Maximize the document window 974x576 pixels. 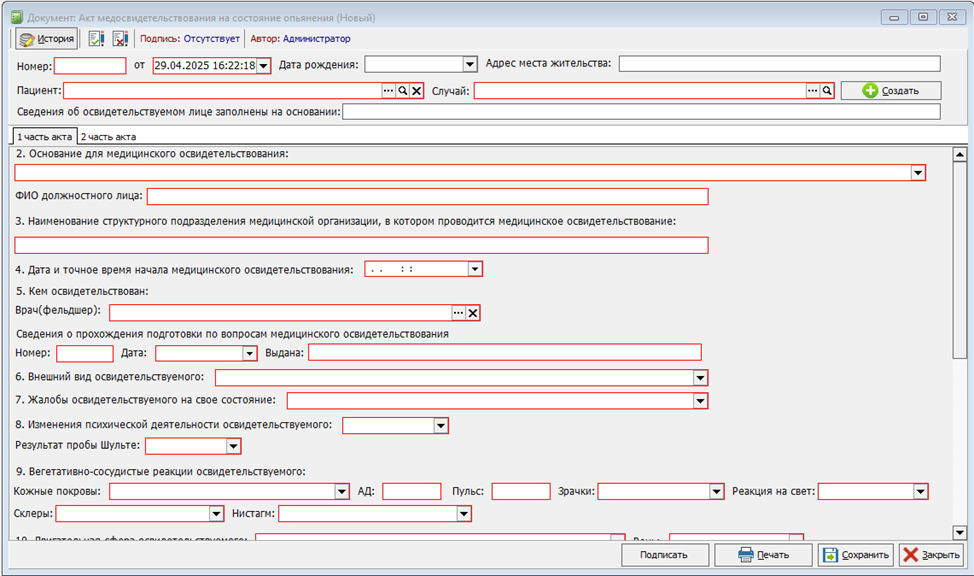[x=923, y=17]
